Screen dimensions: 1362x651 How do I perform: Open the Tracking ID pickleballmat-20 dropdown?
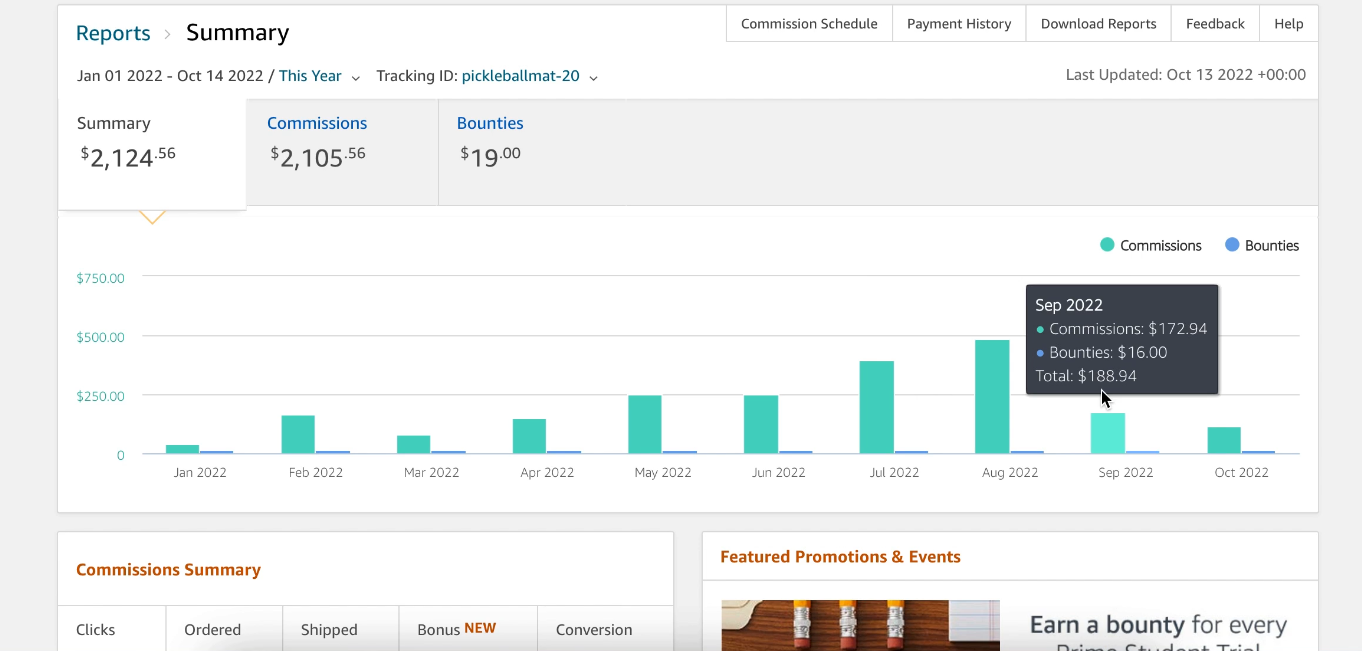(x=530, y=76)
